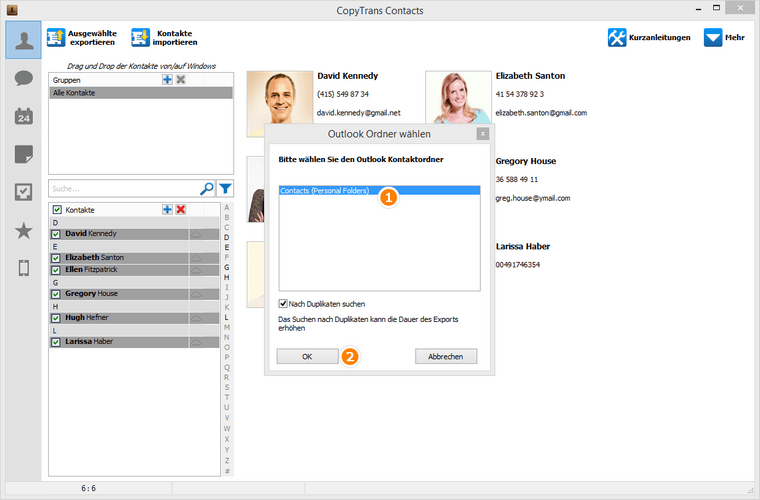Toggle Nach Duplikaten suchen checkbox

coord(283,304)
